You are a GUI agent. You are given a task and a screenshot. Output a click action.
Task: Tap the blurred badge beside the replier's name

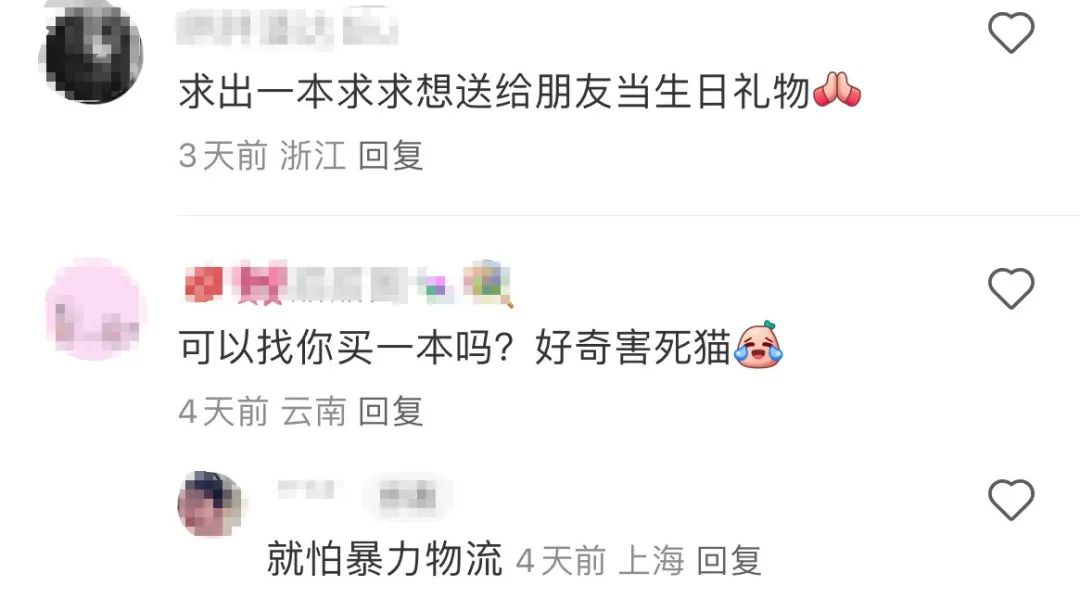click(x=408, y=495)
